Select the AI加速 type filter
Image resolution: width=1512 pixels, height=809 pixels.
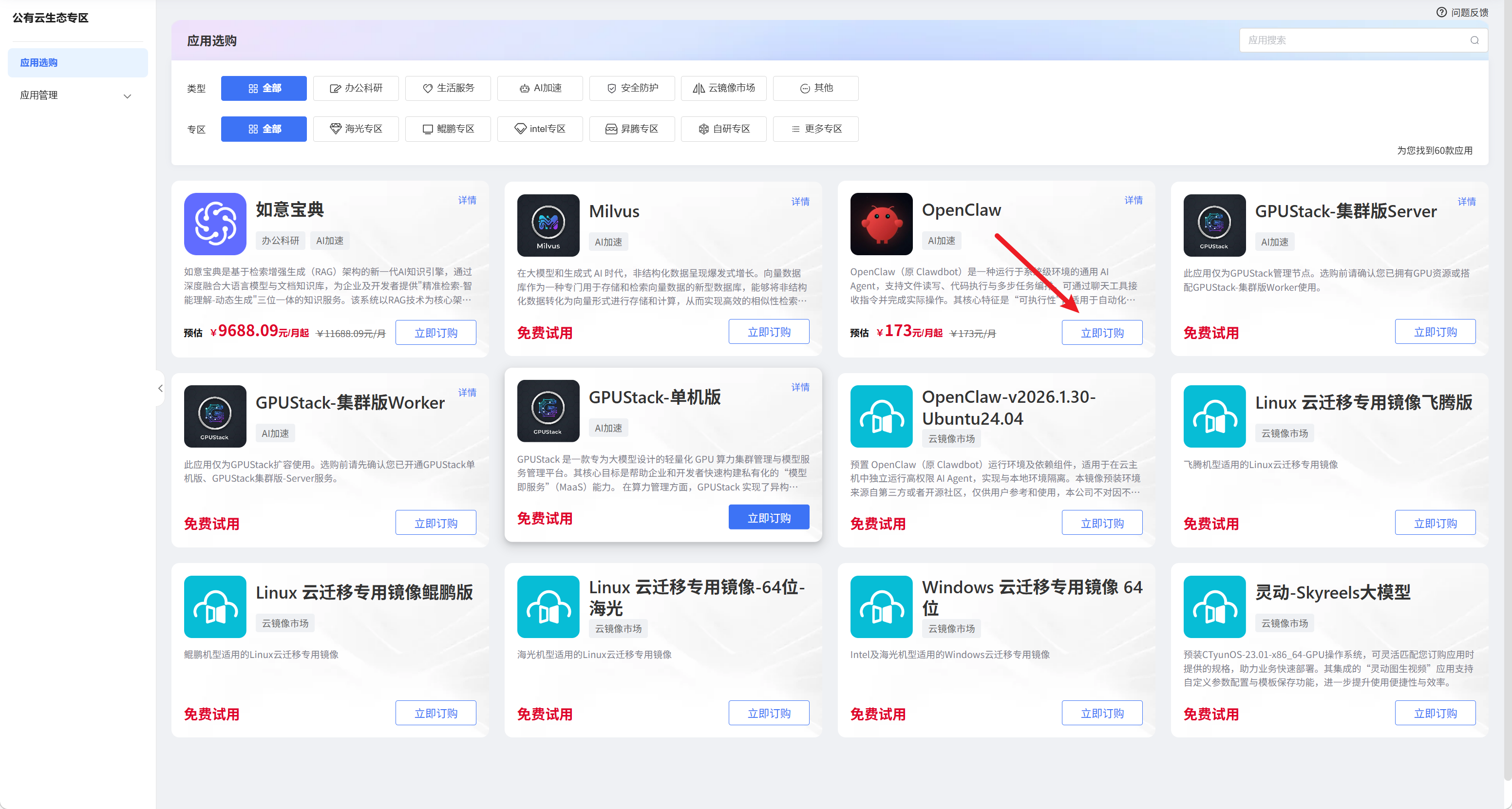(539, 88)
